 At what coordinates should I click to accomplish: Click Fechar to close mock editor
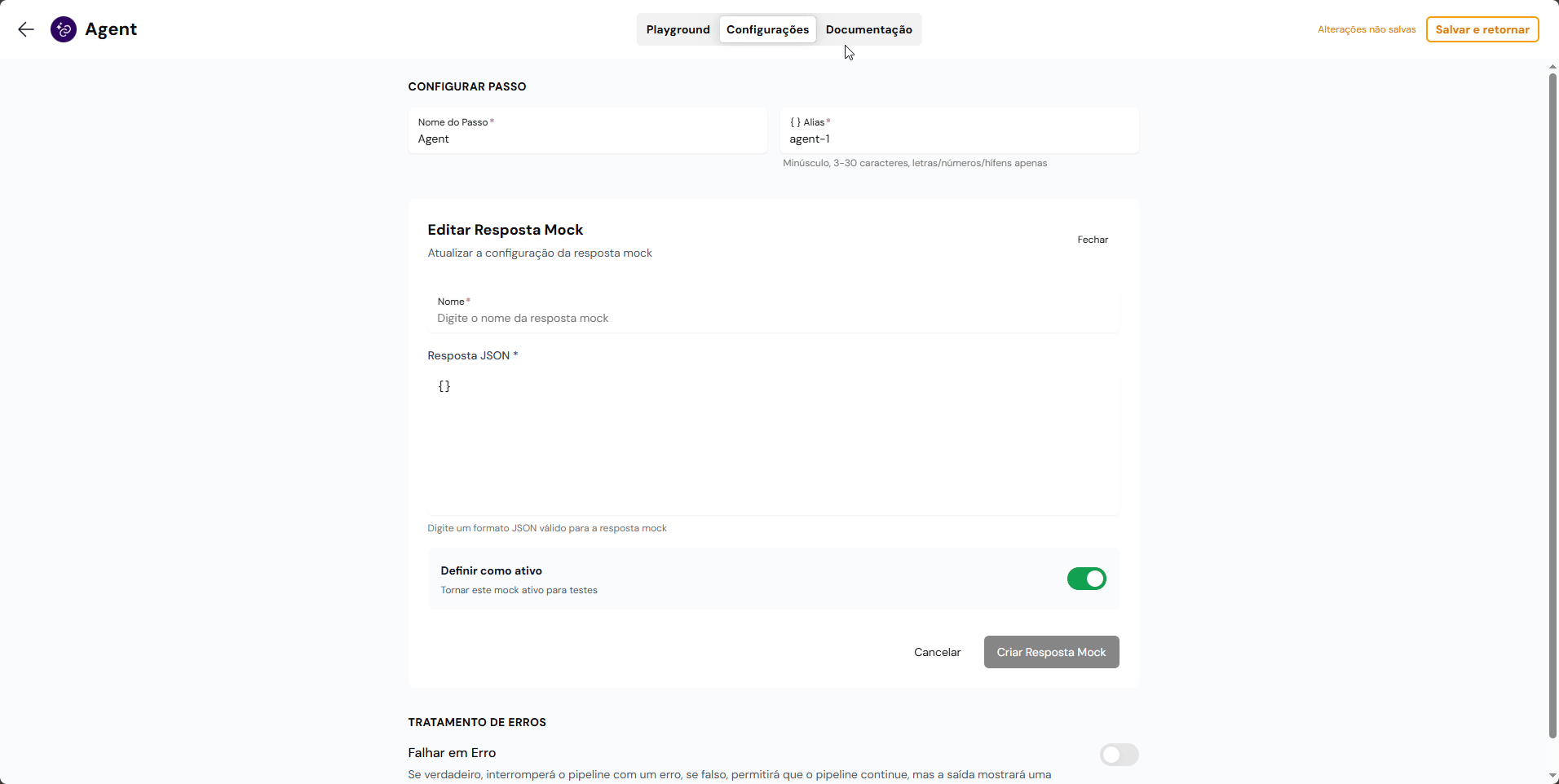coord(1093,240)
